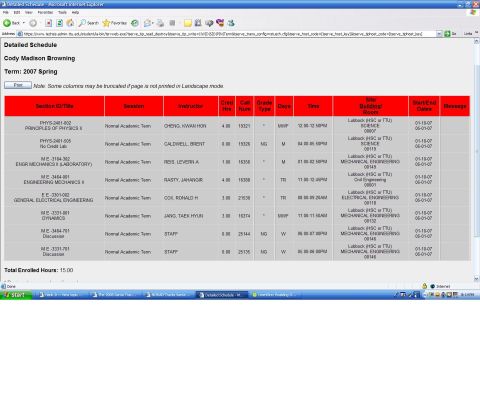Screen dimensions: 480x415
Task: Click the Internet zone status indicator
Action: (440, 286)
